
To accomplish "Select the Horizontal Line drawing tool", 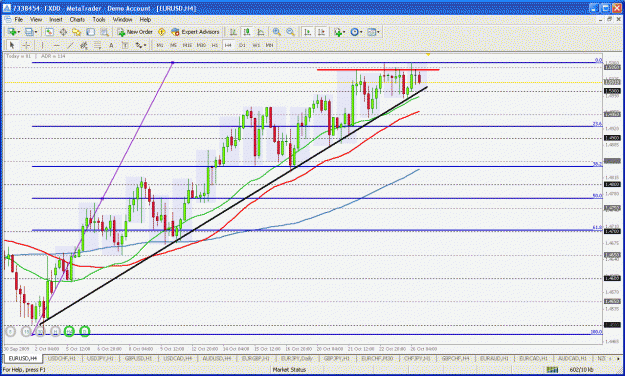I will 56,45.
